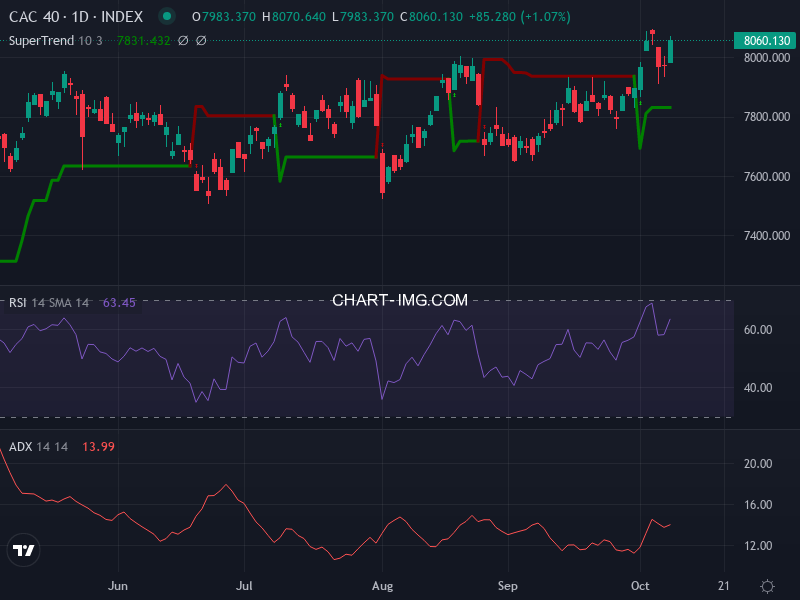Click the 8000.000 level on price axis
The image size is (800, 600).
(765, 58)
